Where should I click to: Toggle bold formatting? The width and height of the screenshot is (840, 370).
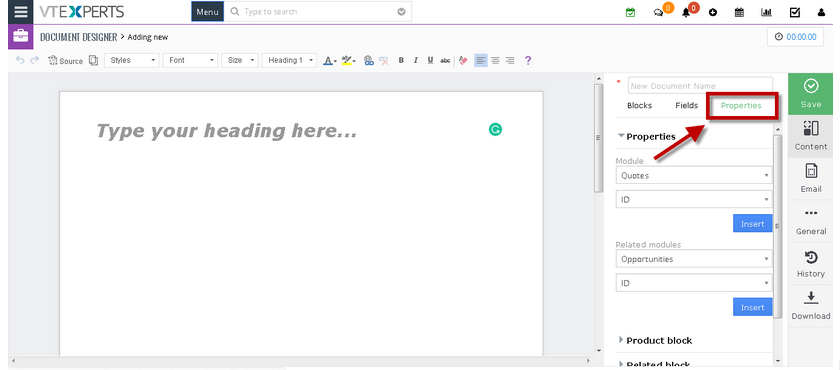click(401, 61)
